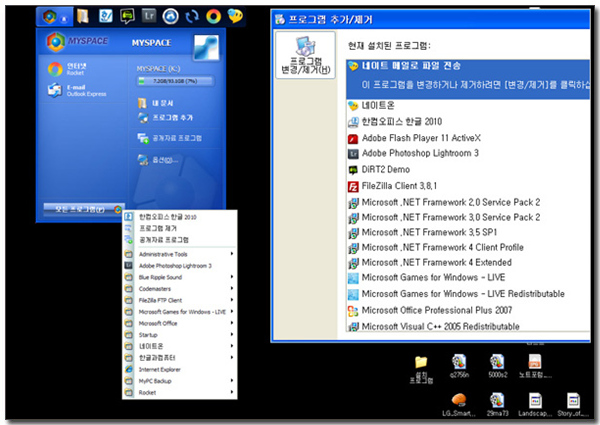Expand the 네이트온 submenu arrow in the programs menu
This screenshot has width=600, height=425.
pyautogui.click(x=232, y=346)
